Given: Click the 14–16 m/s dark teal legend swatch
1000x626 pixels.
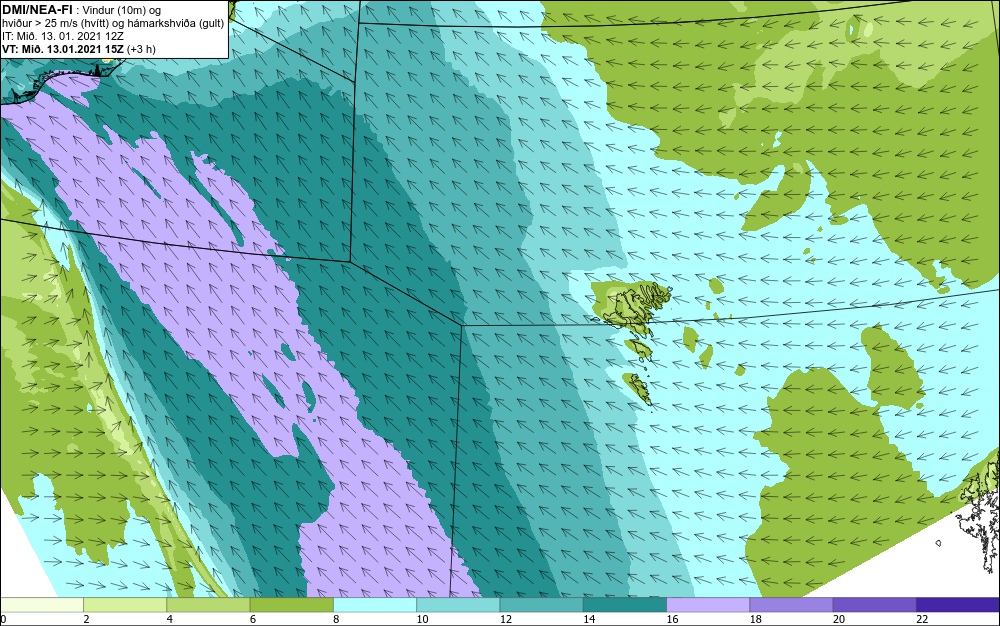Looking at the screenshot, I should pos(625,604).
